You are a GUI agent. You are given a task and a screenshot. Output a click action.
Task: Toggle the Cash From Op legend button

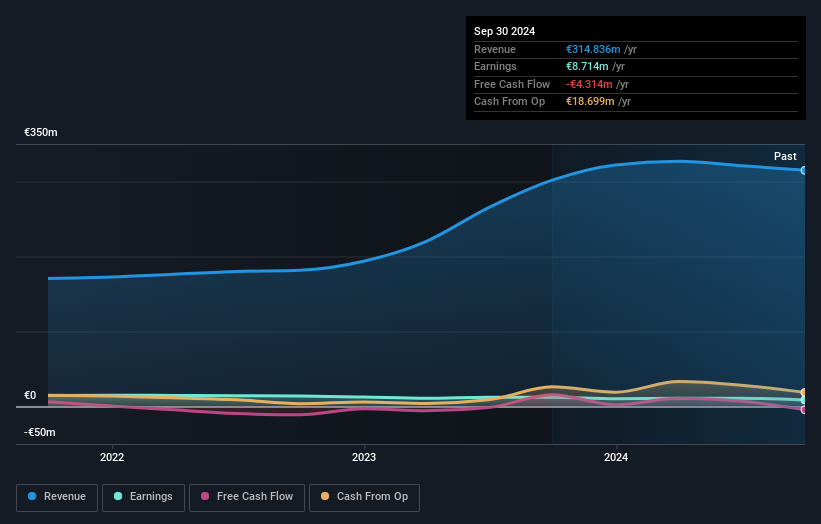click(364, 497)
